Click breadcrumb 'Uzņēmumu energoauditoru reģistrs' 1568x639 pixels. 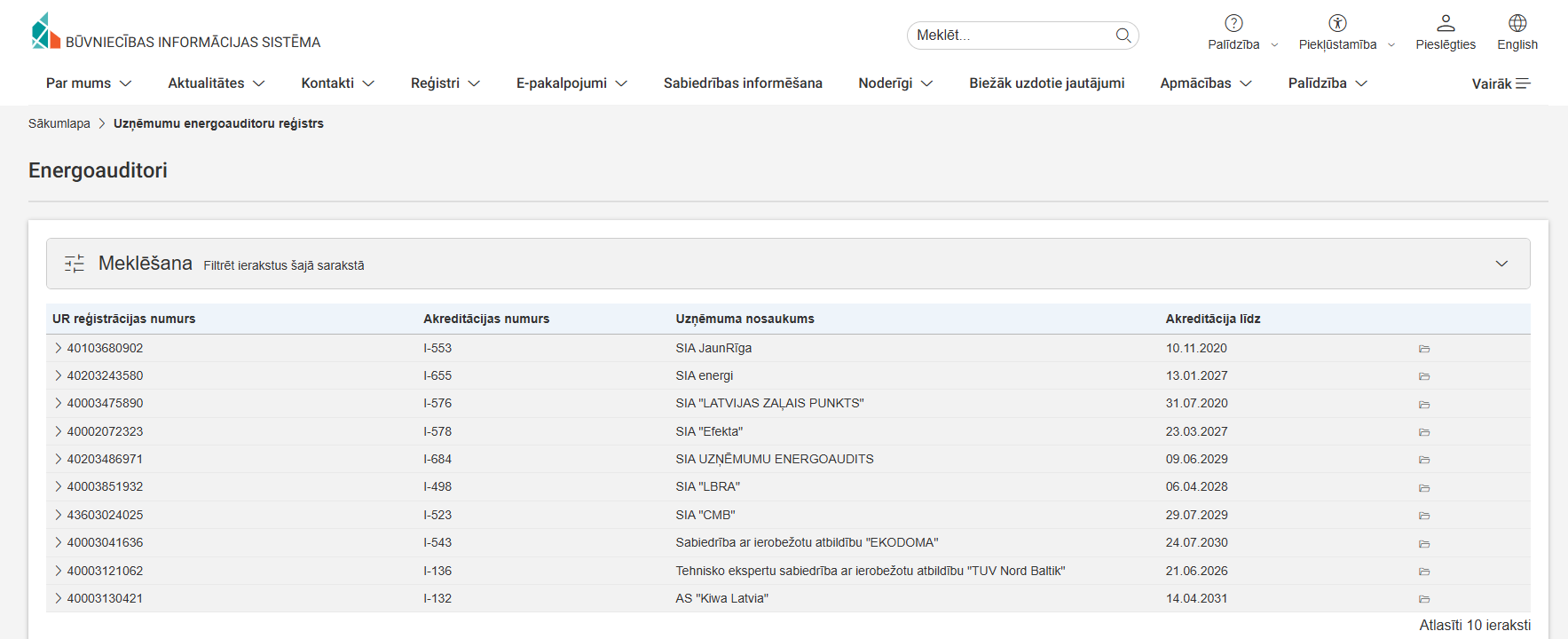[218, 123]
